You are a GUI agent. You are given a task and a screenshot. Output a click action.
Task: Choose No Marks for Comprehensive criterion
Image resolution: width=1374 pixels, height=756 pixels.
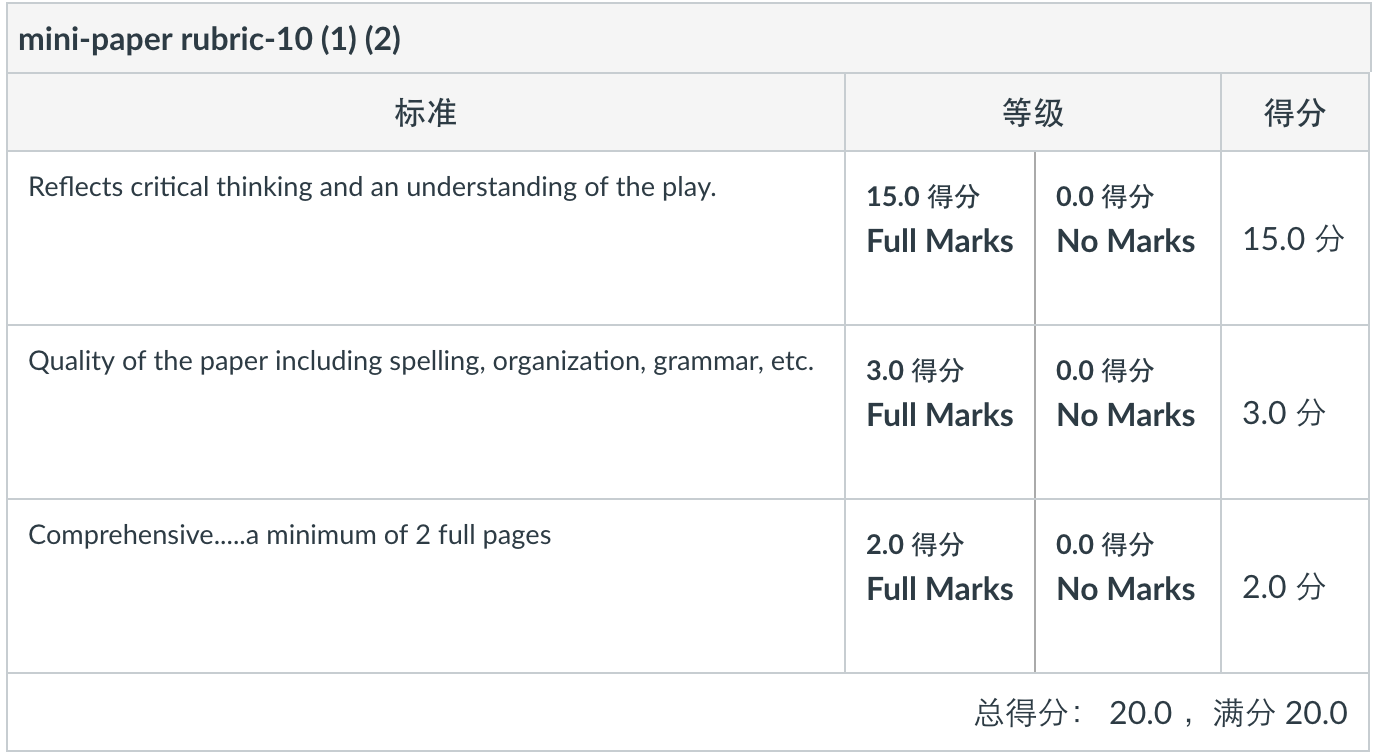1127,586
